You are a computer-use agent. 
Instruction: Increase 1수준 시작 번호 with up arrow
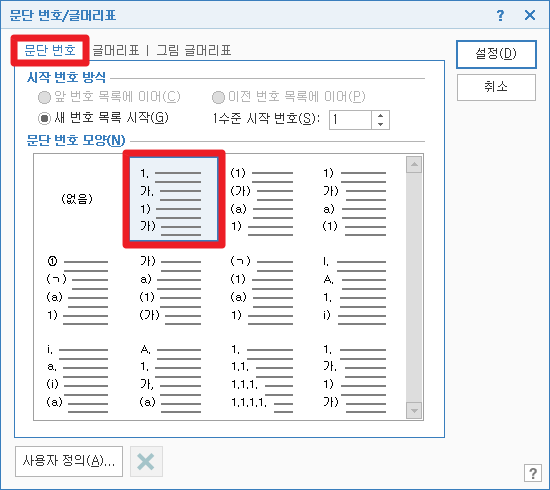pos(380,115)
